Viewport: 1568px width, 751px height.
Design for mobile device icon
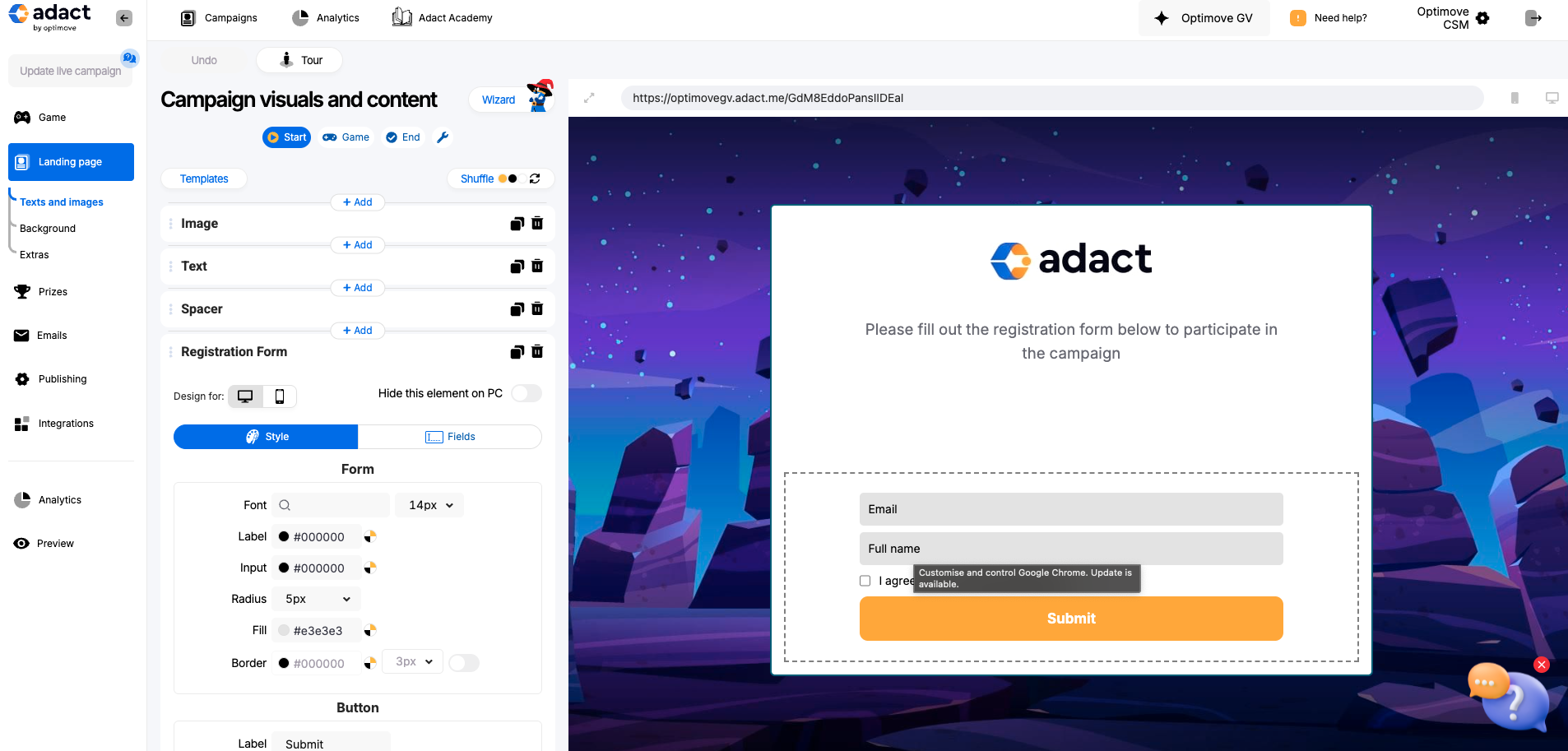coord(280,396)
